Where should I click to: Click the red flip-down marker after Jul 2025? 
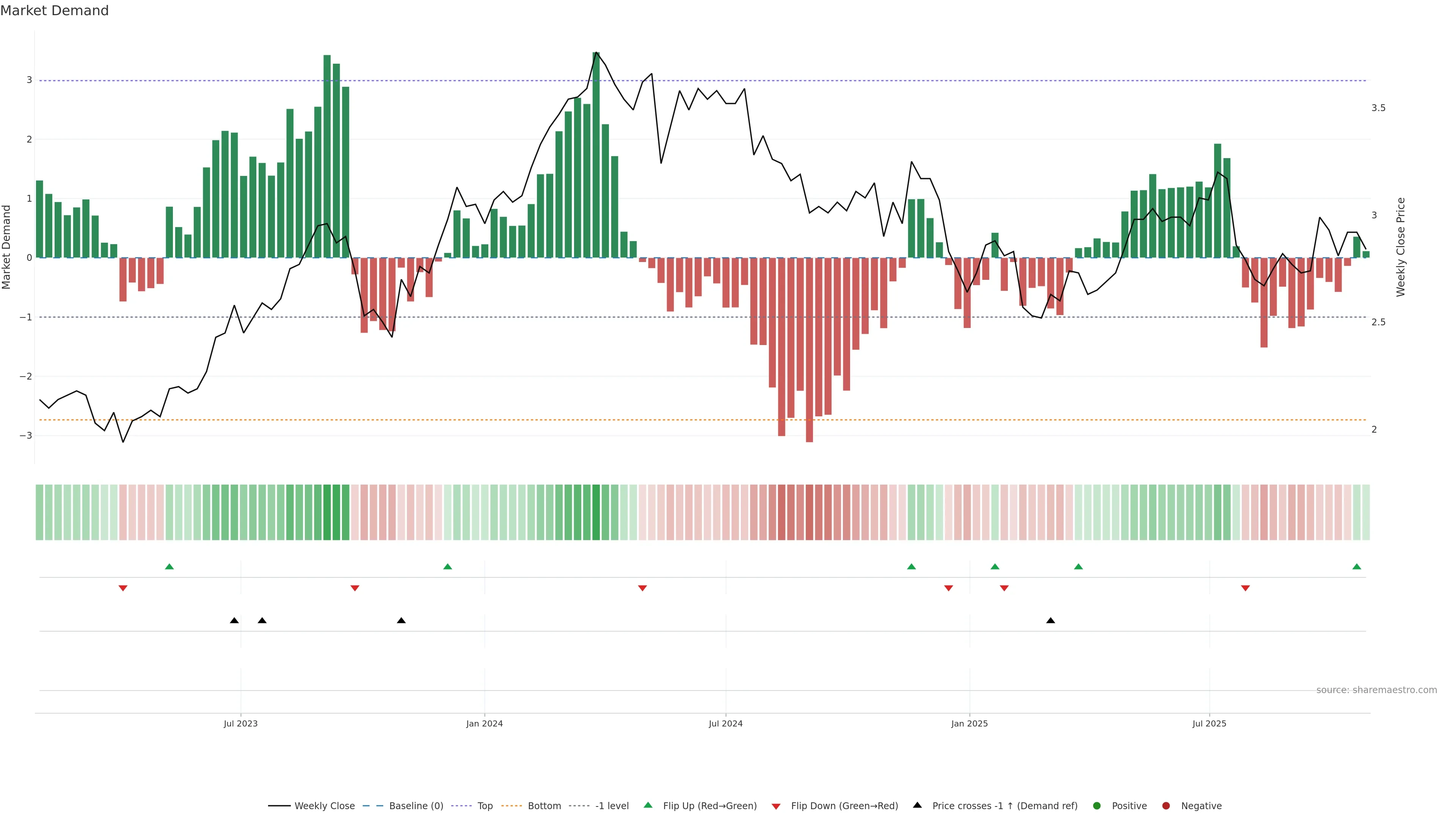[x=1245, y=588]
